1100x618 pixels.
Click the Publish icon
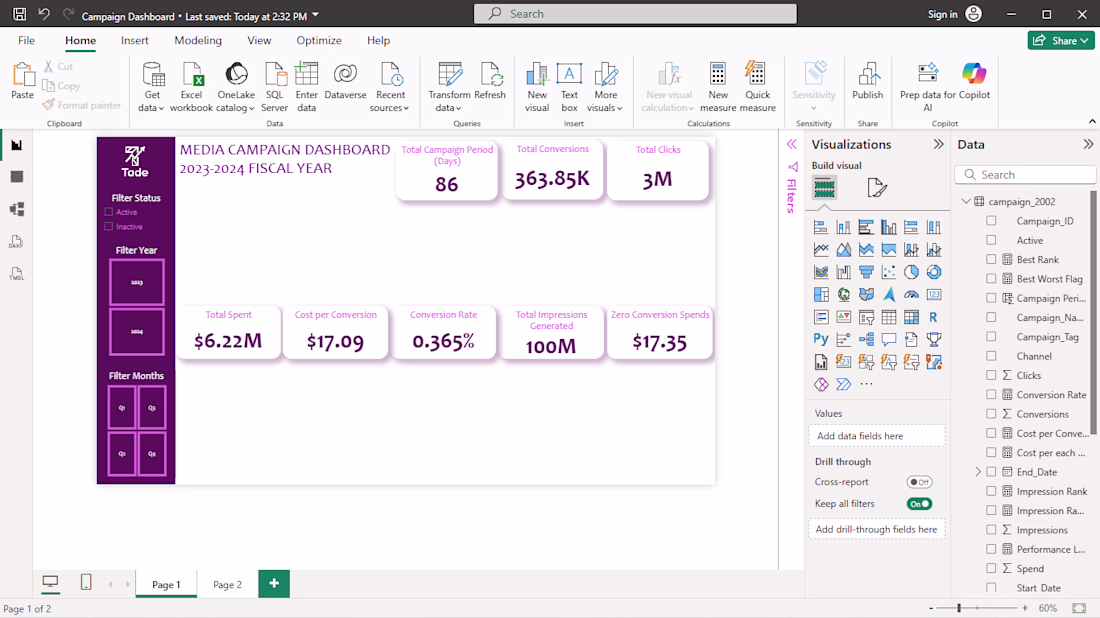pos(867,76)
